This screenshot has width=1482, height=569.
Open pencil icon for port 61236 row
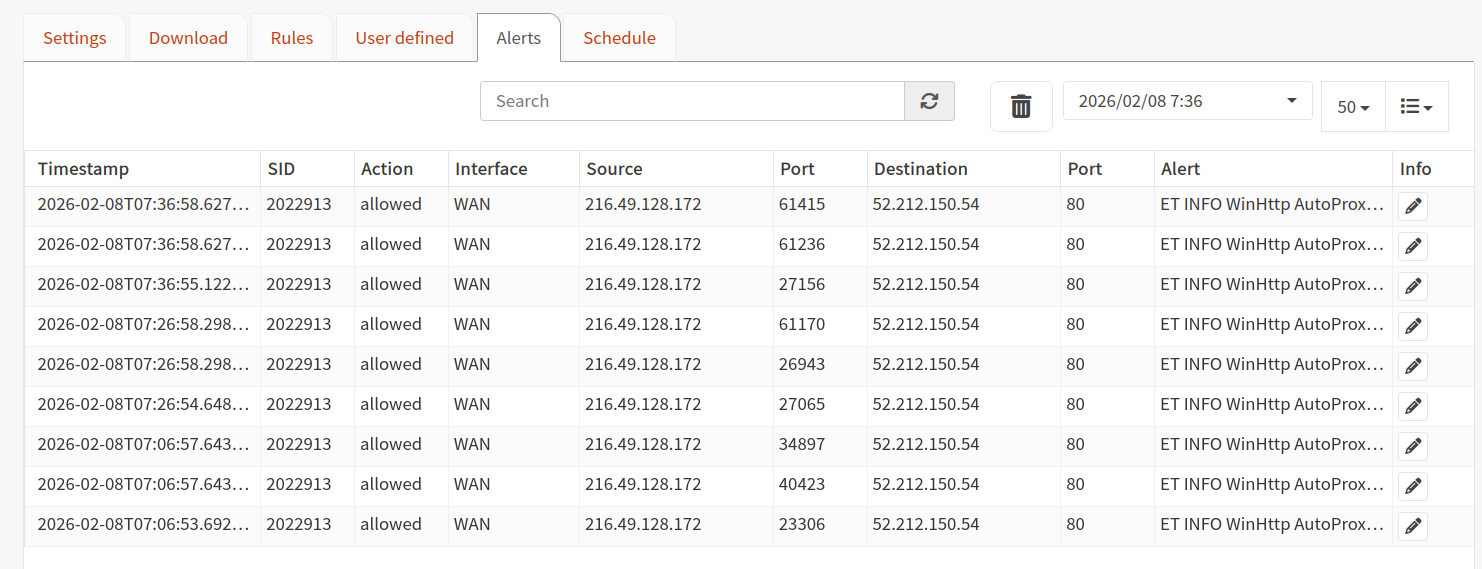click(x=1412, y=246)
